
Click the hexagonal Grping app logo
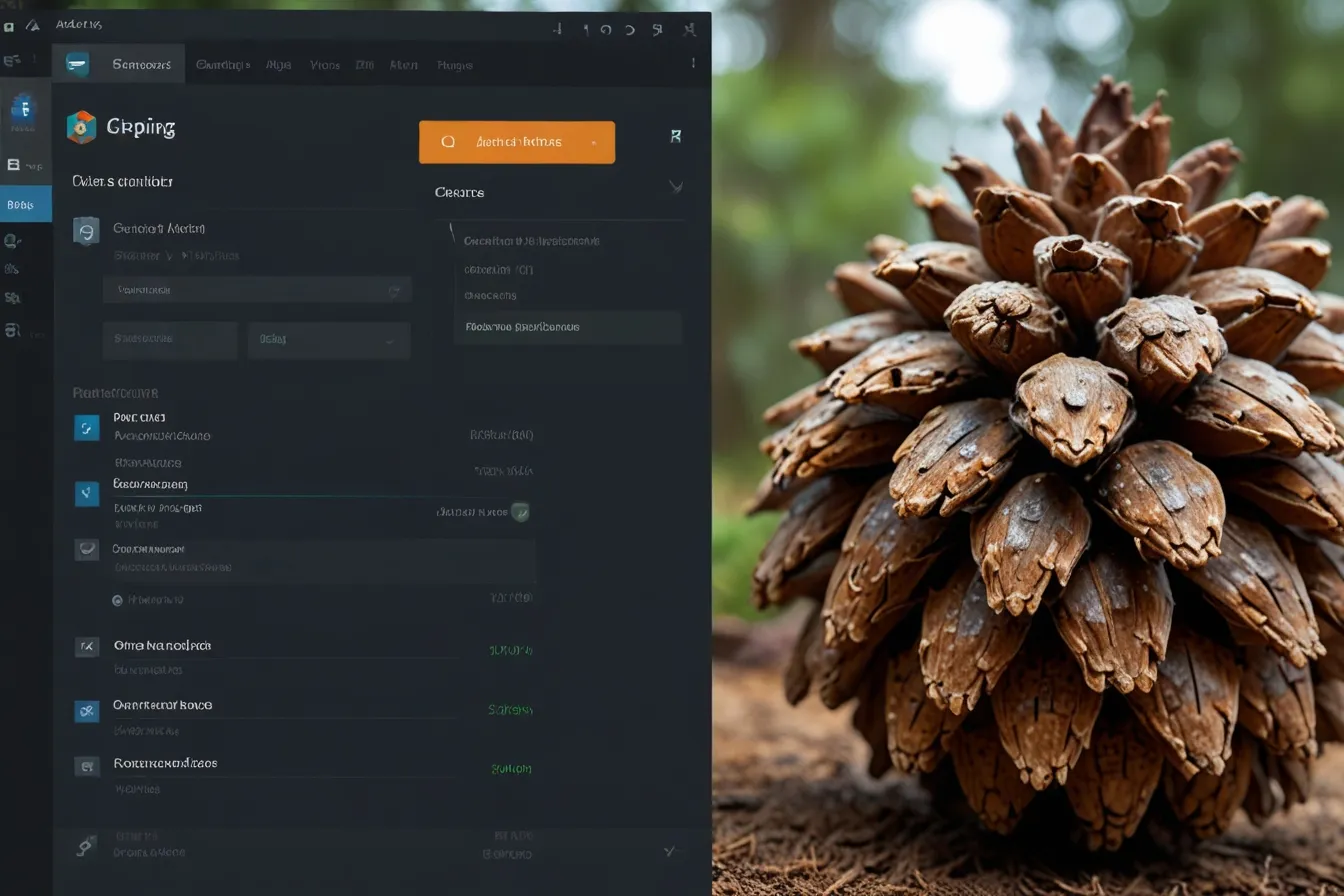[x=81, y=127]
